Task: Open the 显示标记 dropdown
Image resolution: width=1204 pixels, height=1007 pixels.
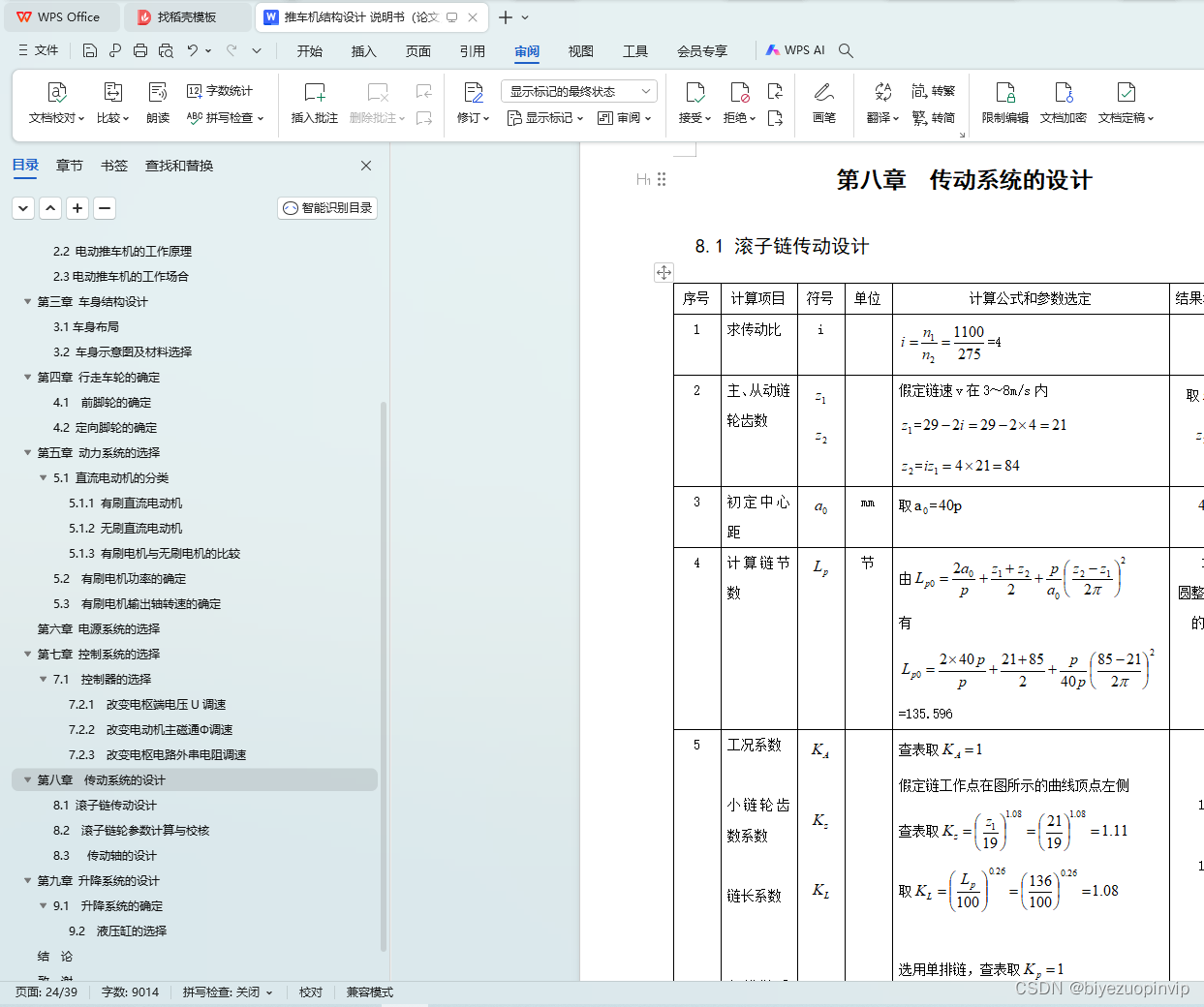Action: click(x=545, y=118)
